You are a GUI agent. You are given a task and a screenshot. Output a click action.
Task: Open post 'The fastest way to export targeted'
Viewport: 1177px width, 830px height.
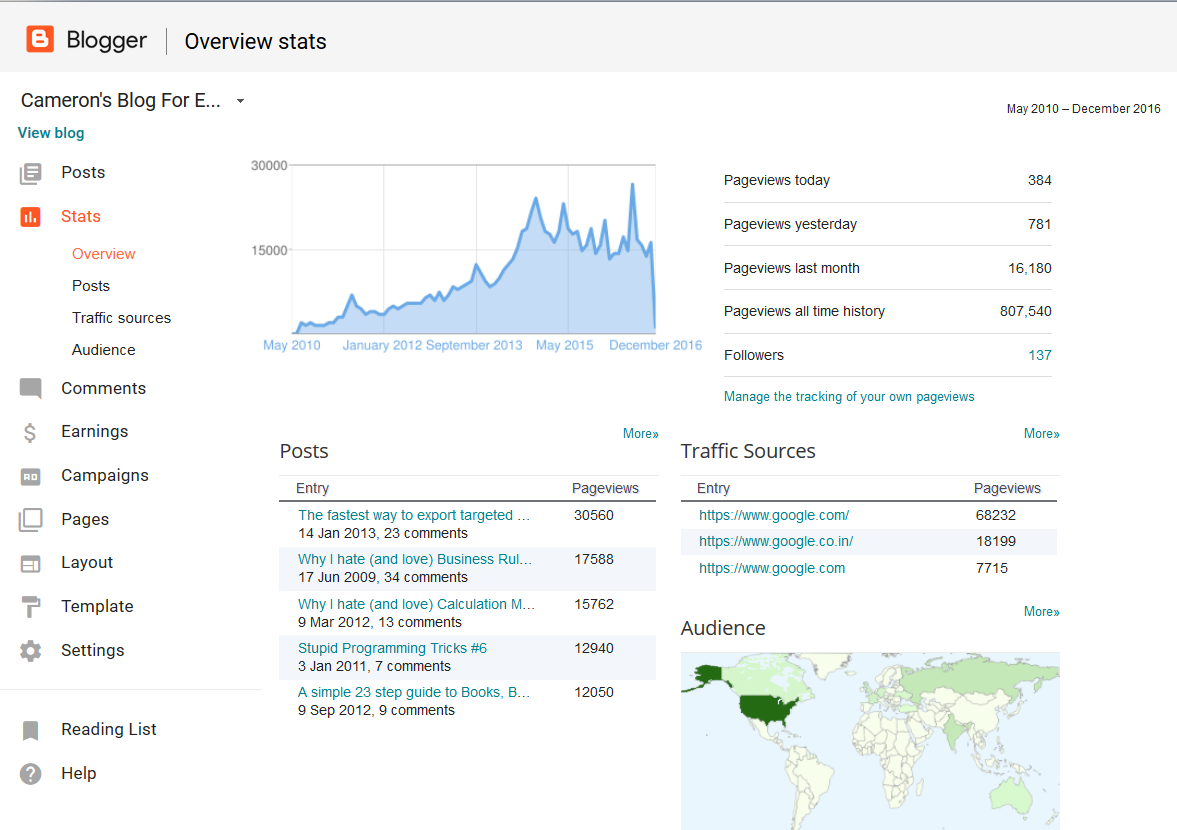(x=414, y=516)
